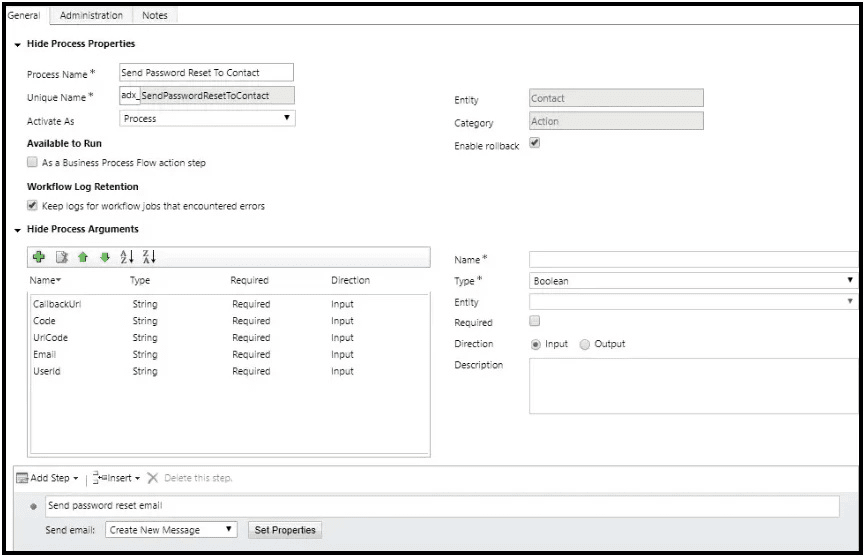Viewport: 865px width, 557px height.
Task: Click String type in the CallbackUrl row
Action: pos(145,304)
